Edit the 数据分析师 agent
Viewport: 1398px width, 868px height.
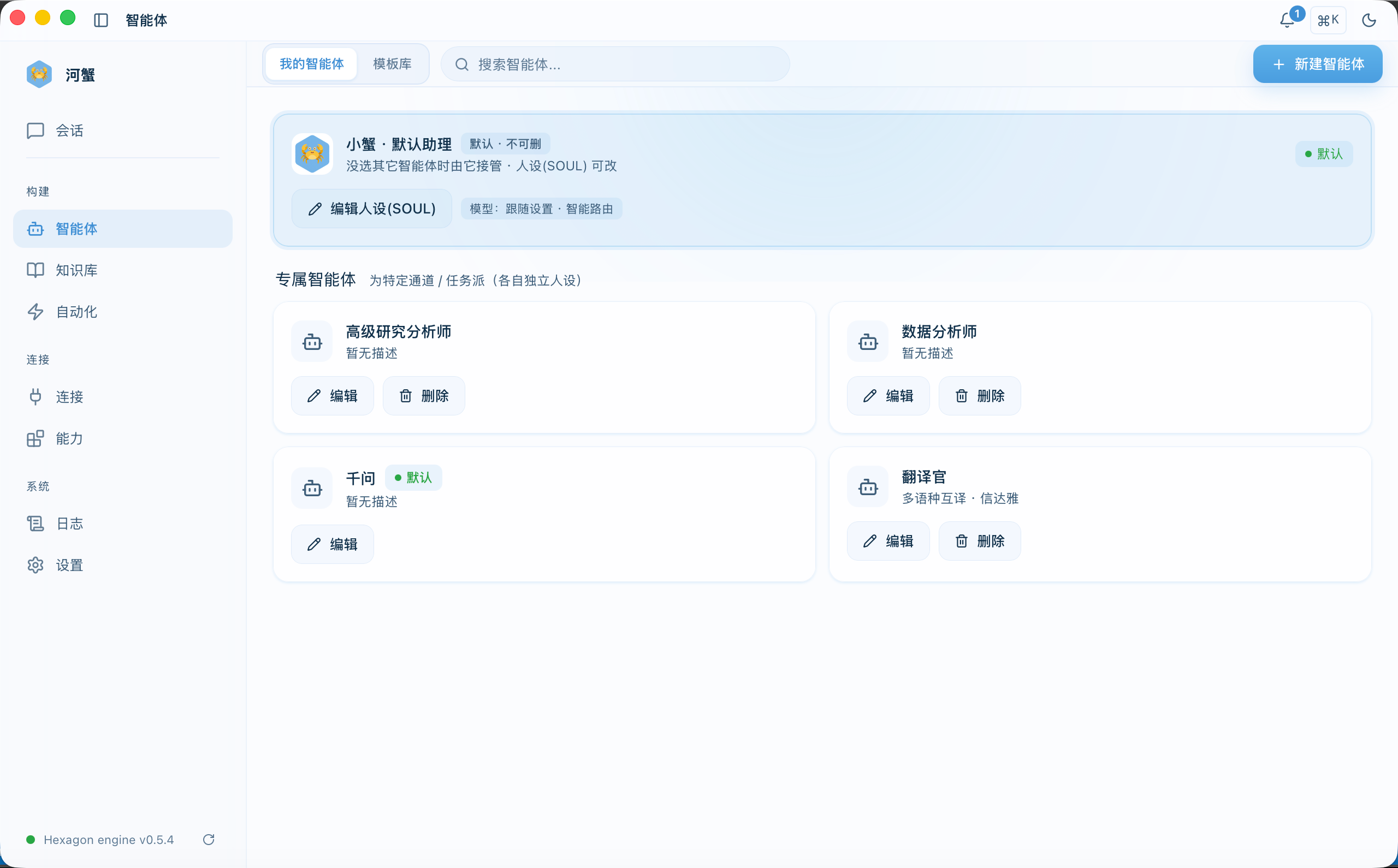[x=888, y=396]
